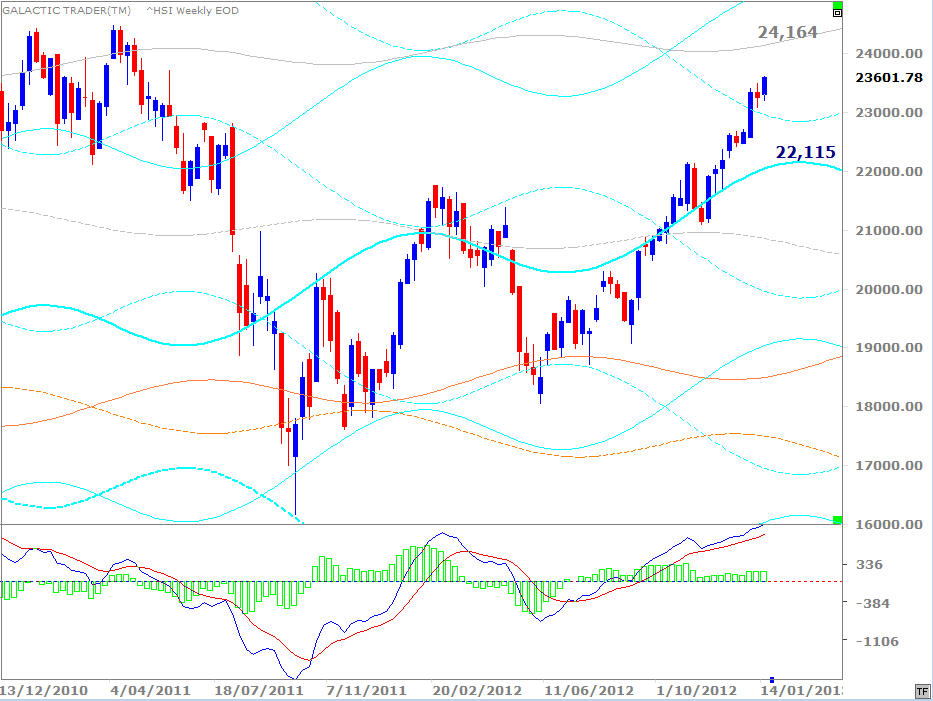933x701 pixels.
Task: Click the 4/04/2011 date label
Action: coord(151,691)
